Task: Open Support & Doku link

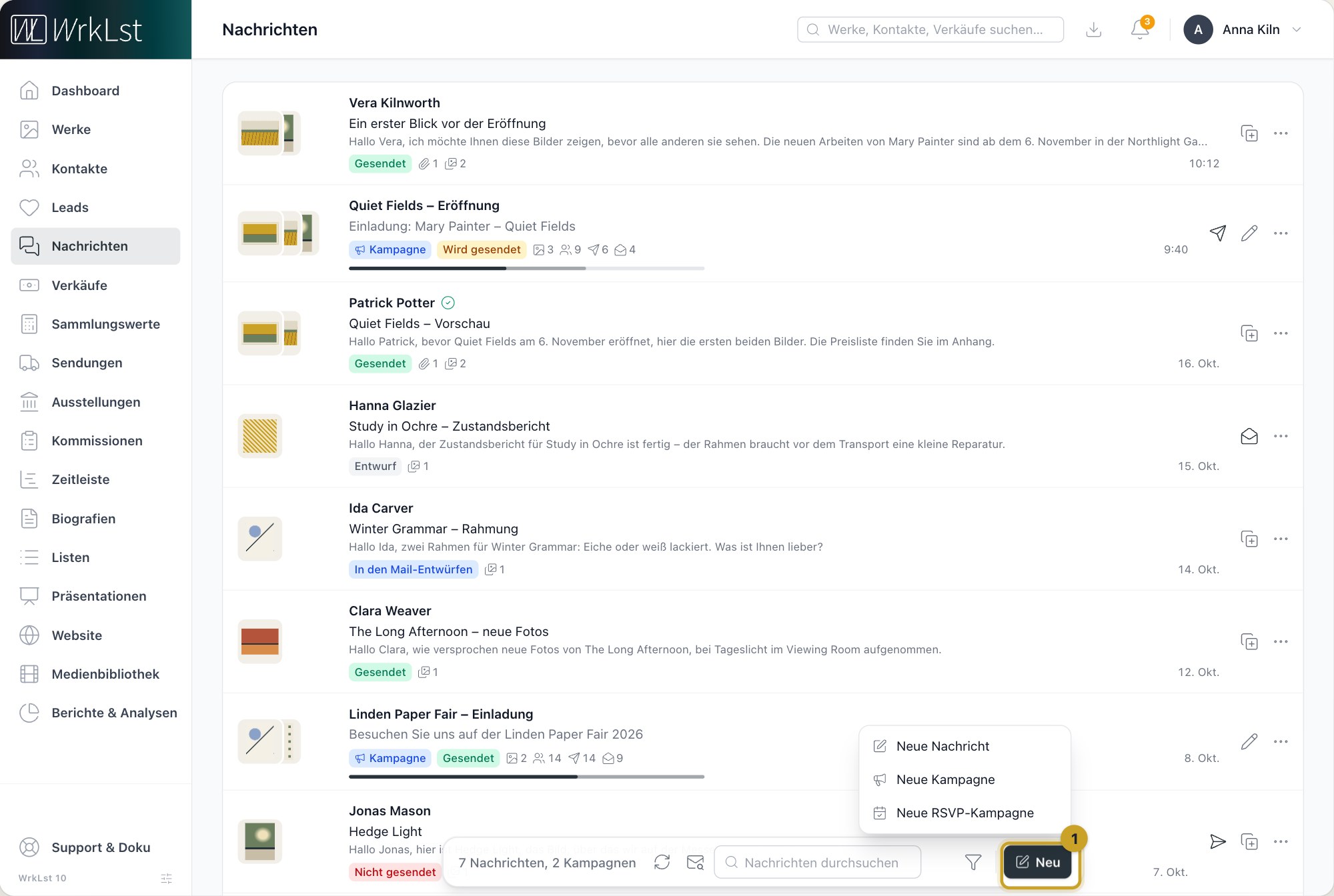Action: 95,847
